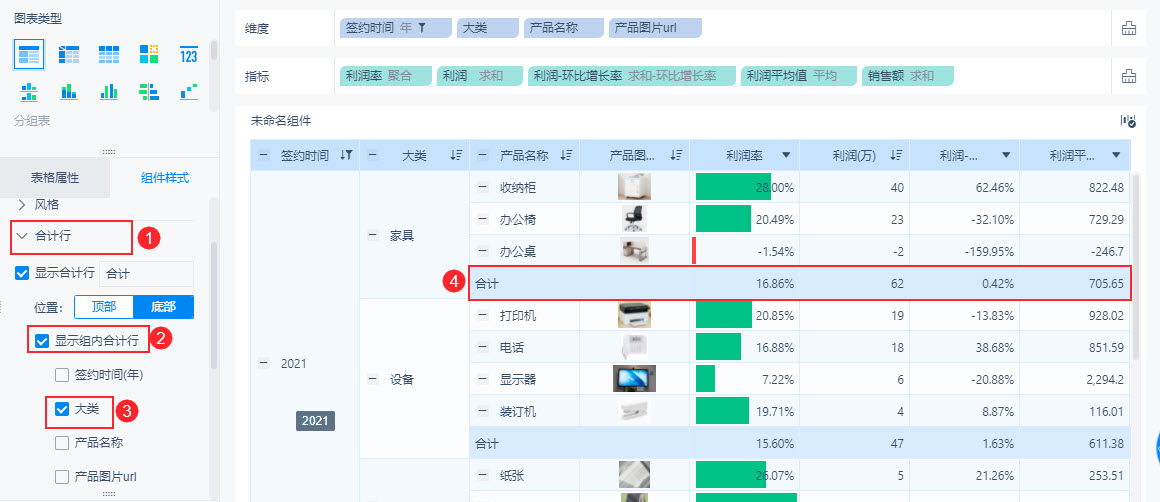
Task: Select the stacked column chart type
Action: (69, 92)
